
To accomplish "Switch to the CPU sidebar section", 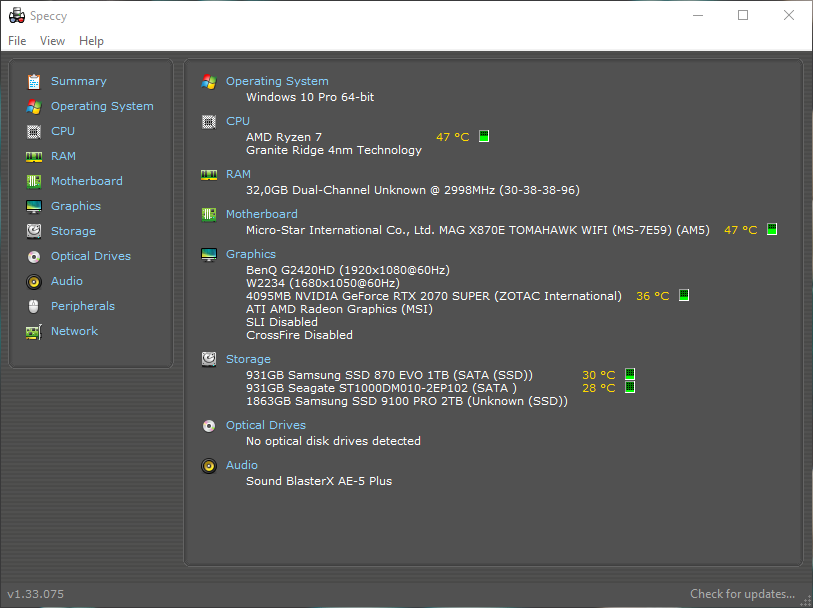I will click(63, 131).
